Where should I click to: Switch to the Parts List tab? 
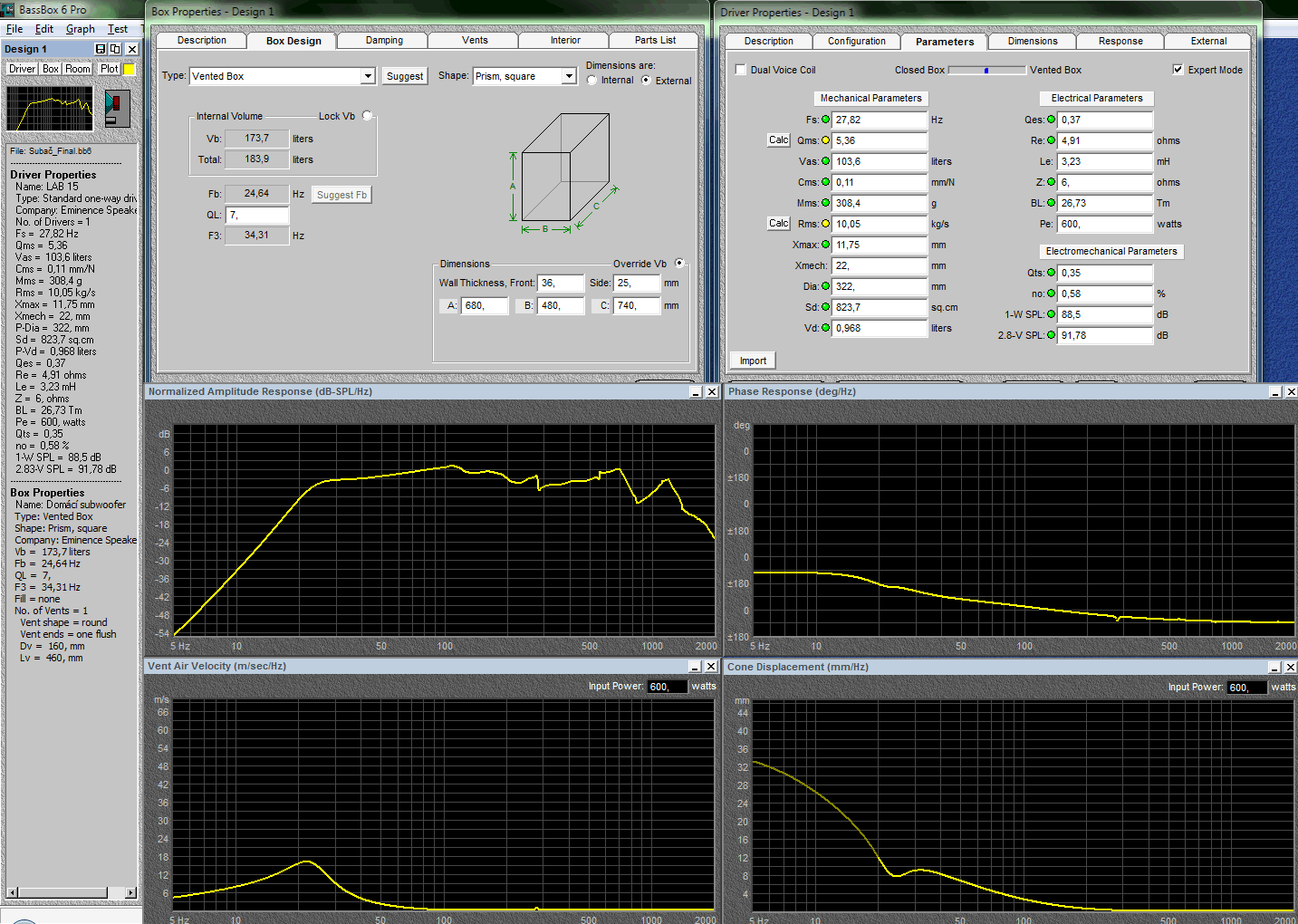click(655, 41)
